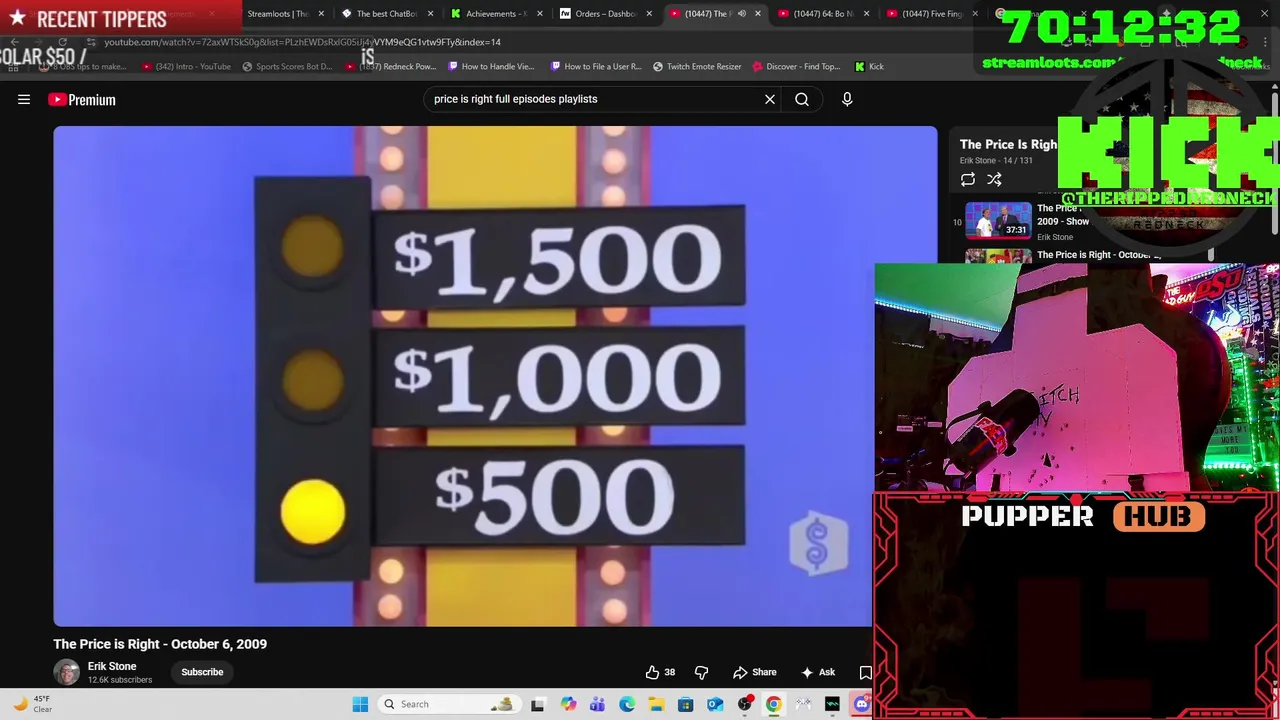Open Discord from taskbar
Screen dimensions: 1280x720
[862, 704]
